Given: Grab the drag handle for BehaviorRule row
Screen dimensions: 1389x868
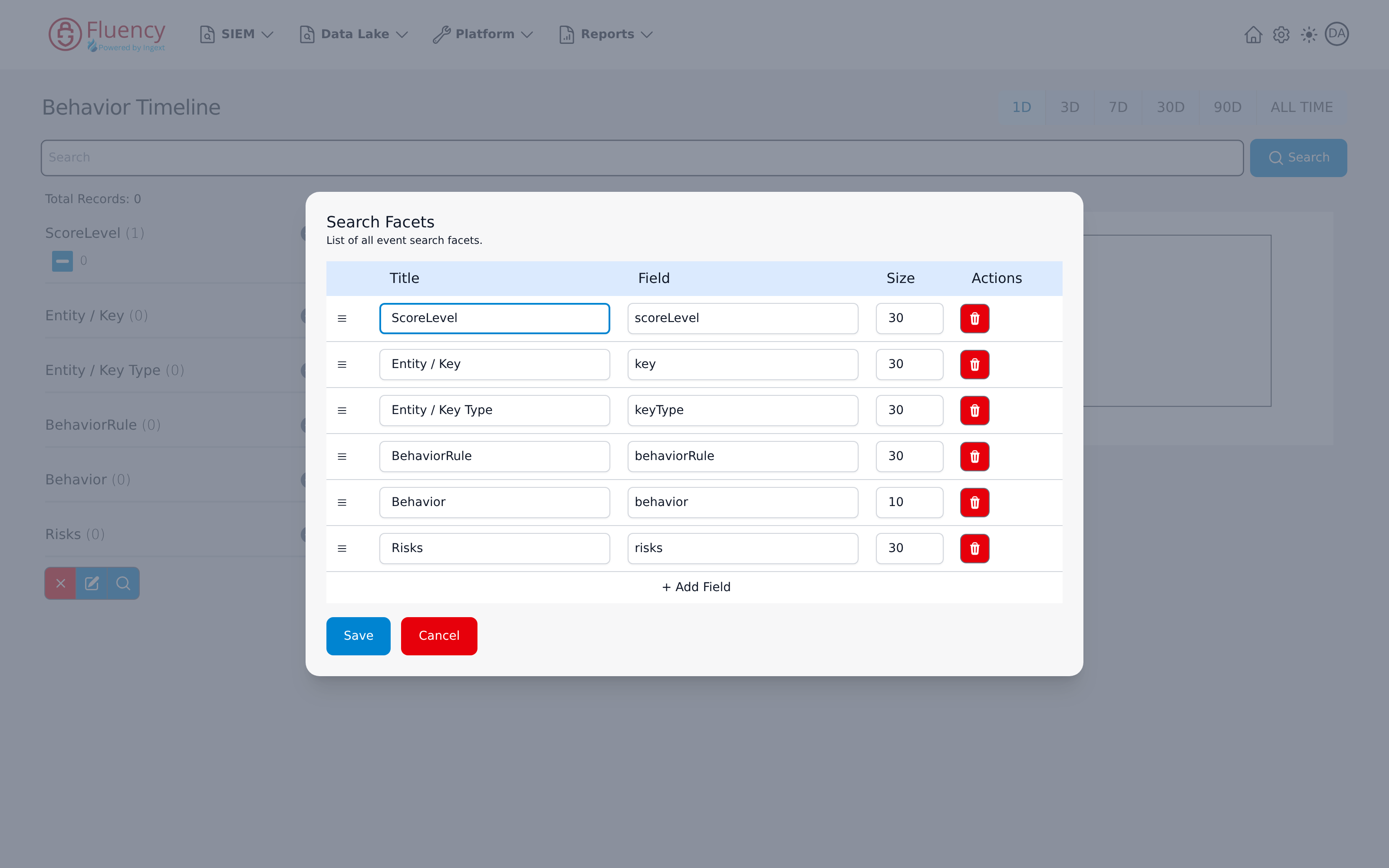Looking at the screenshot, I should tap(342, 457).
